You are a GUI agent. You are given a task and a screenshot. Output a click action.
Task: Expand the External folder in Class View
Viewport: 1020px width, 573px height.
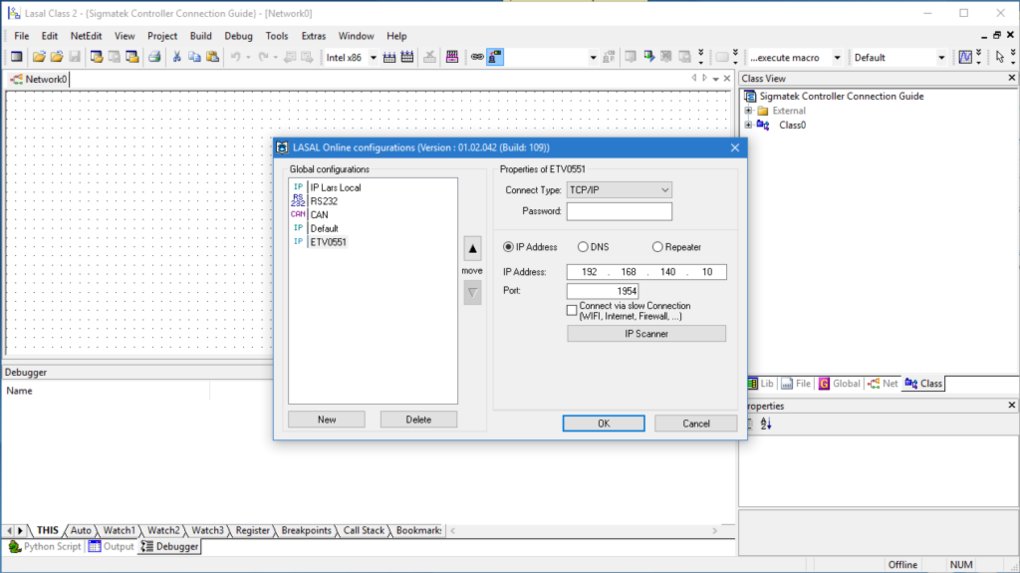[748, 111]
